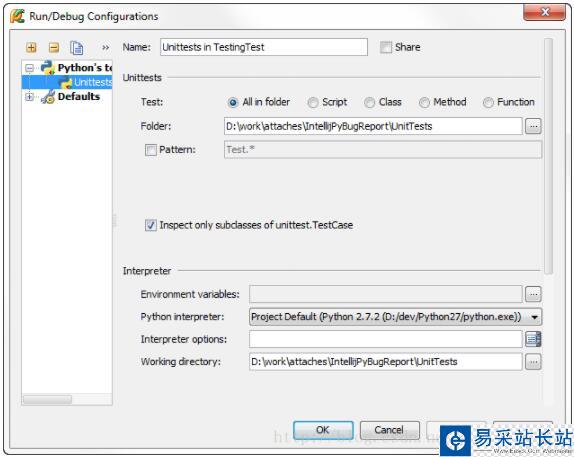Click the vertical scrollbar of settings panel
The height and width of the screenshot is (457, 574).
tap(548, 156)
